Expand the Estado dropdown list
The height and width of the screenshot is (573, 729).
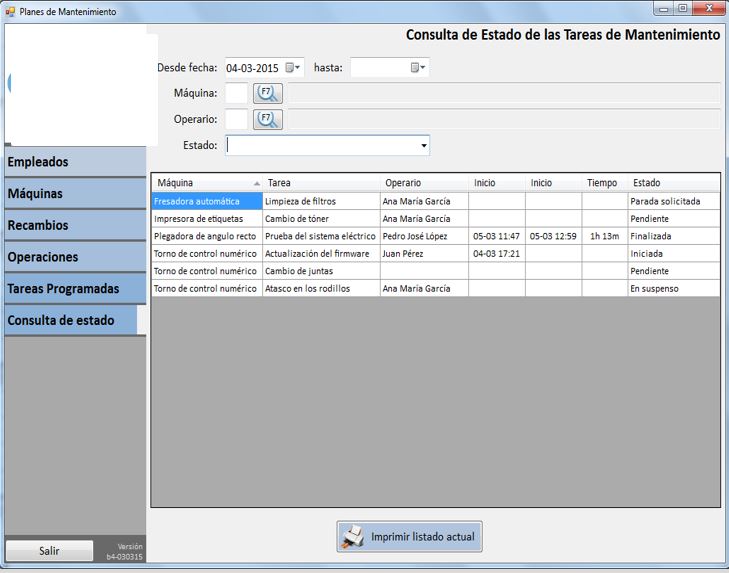424,146
